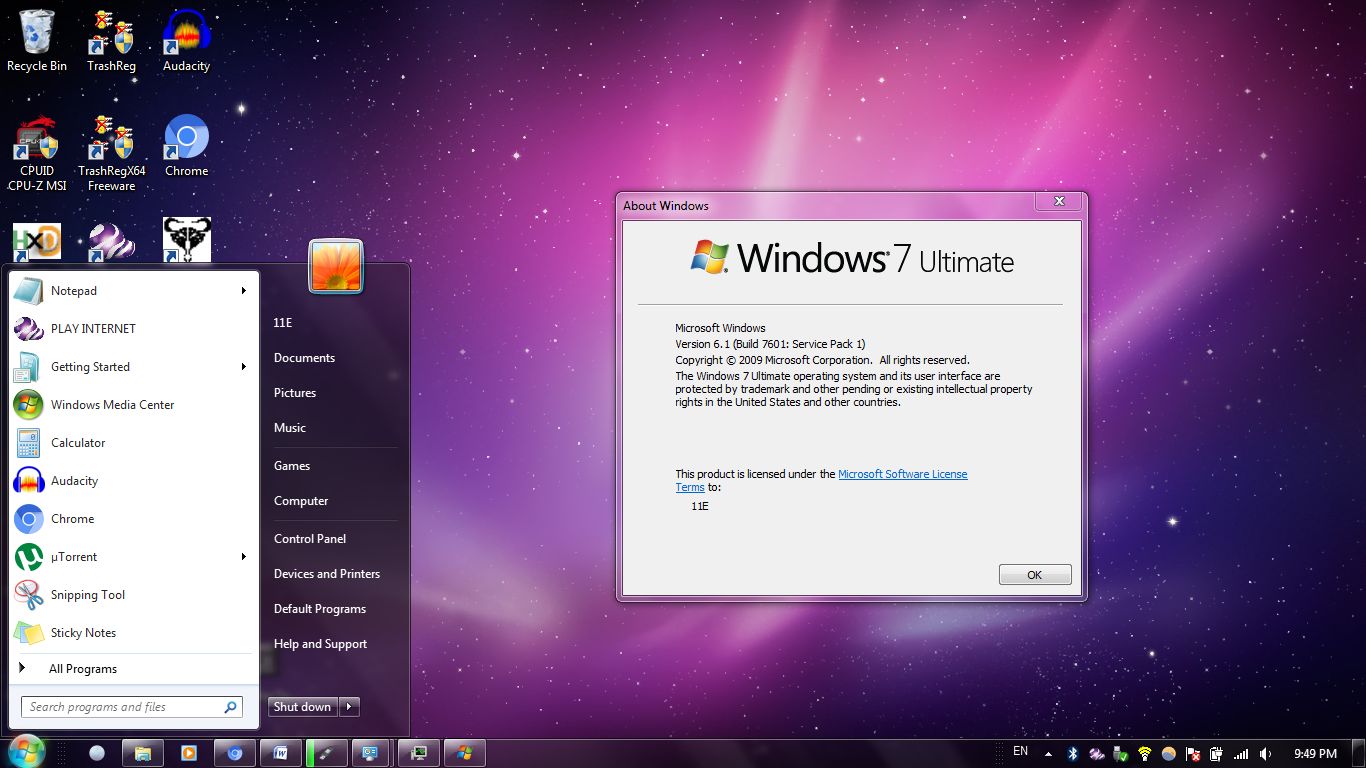Open Snipping Tool from the Start menu

[x=134, y=595]
